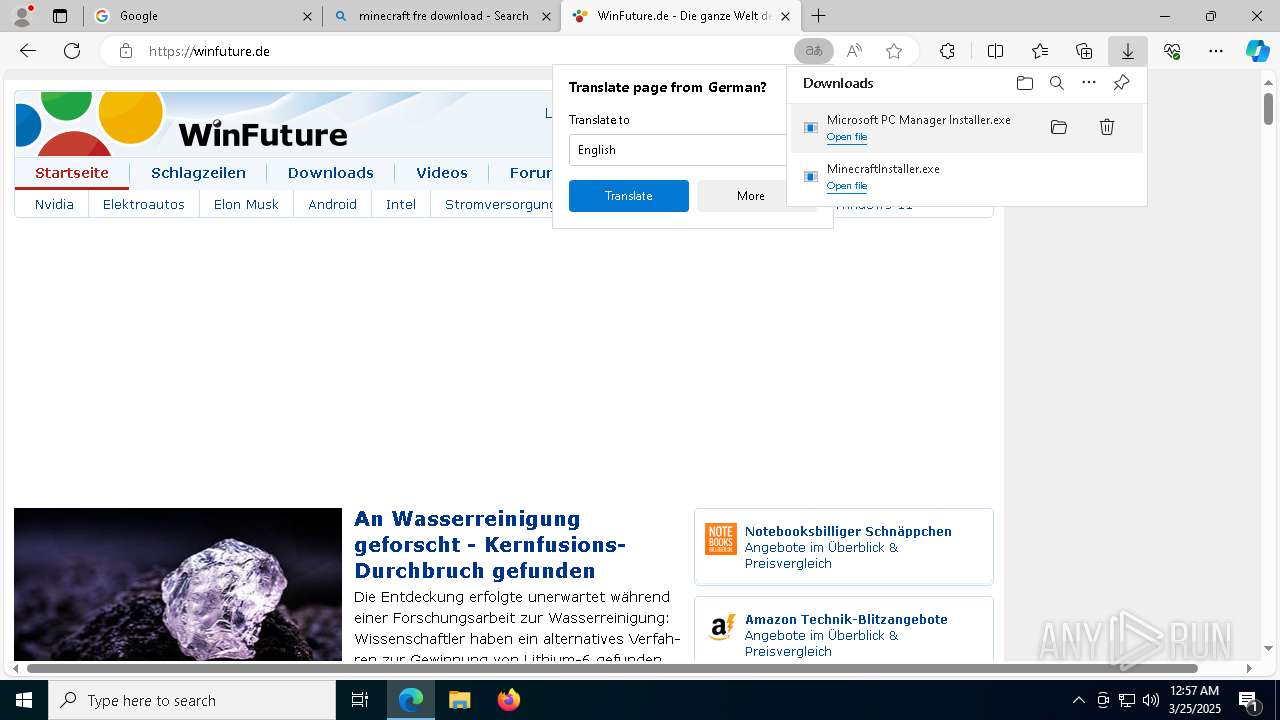Activate the Read aloud icon

tap(854, 51)
